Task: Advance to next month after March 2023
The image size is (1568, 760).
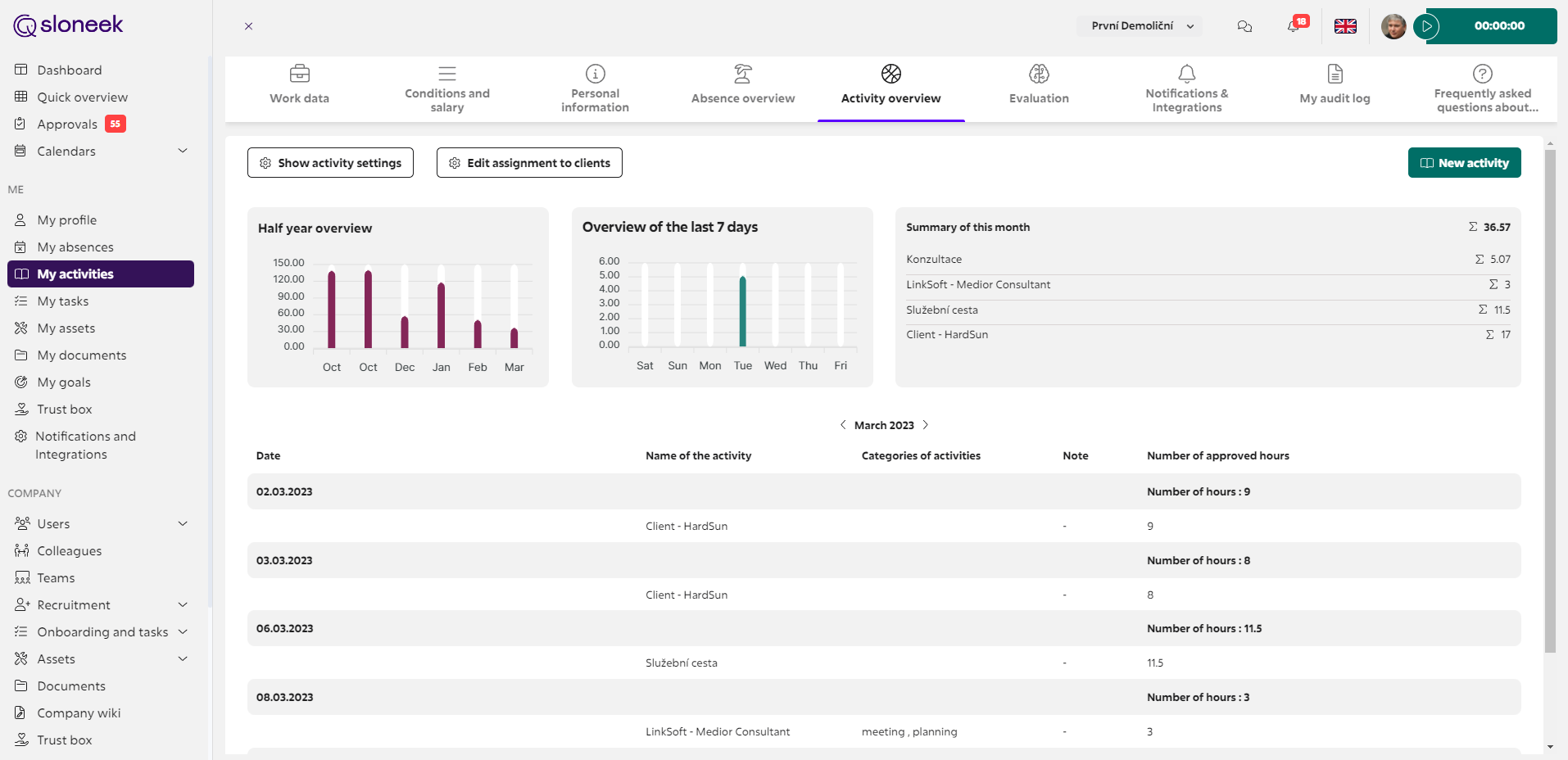Action: 926,425
